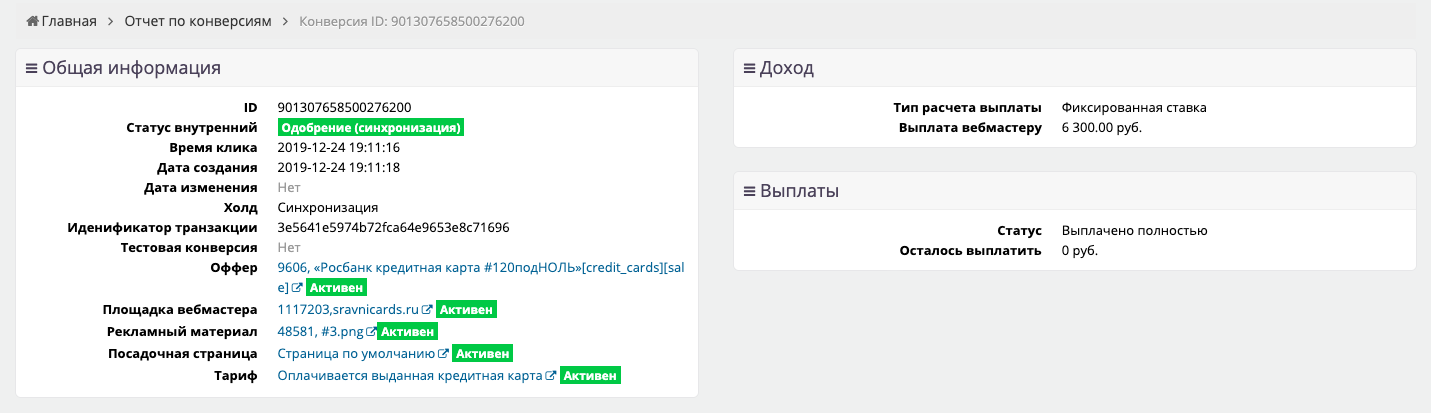
Task: Click the home icon in breadcrumb
Action: 33,21
